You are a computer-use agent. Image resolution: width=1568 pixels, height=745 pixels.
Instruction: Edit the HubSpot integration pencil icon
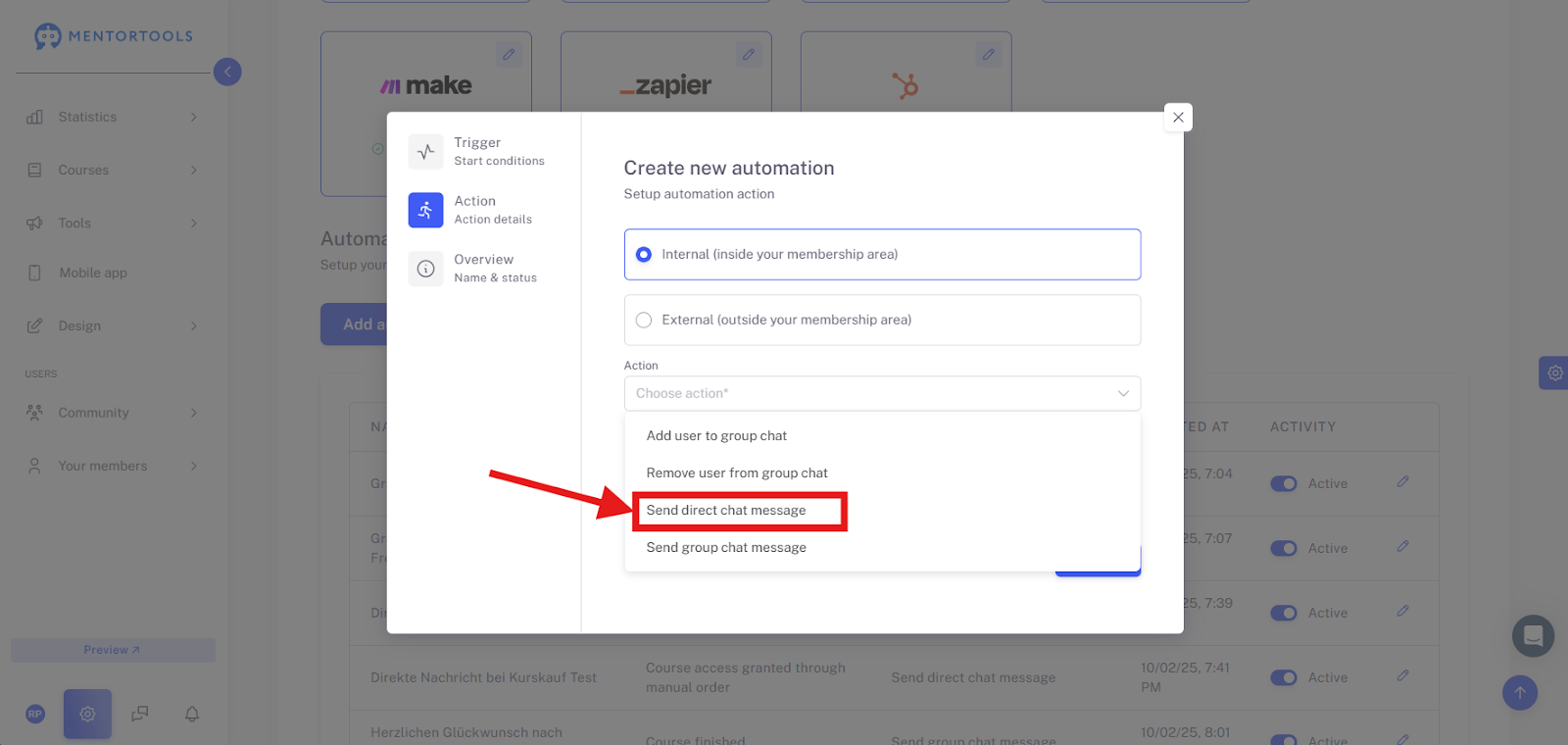click(988, 55)
